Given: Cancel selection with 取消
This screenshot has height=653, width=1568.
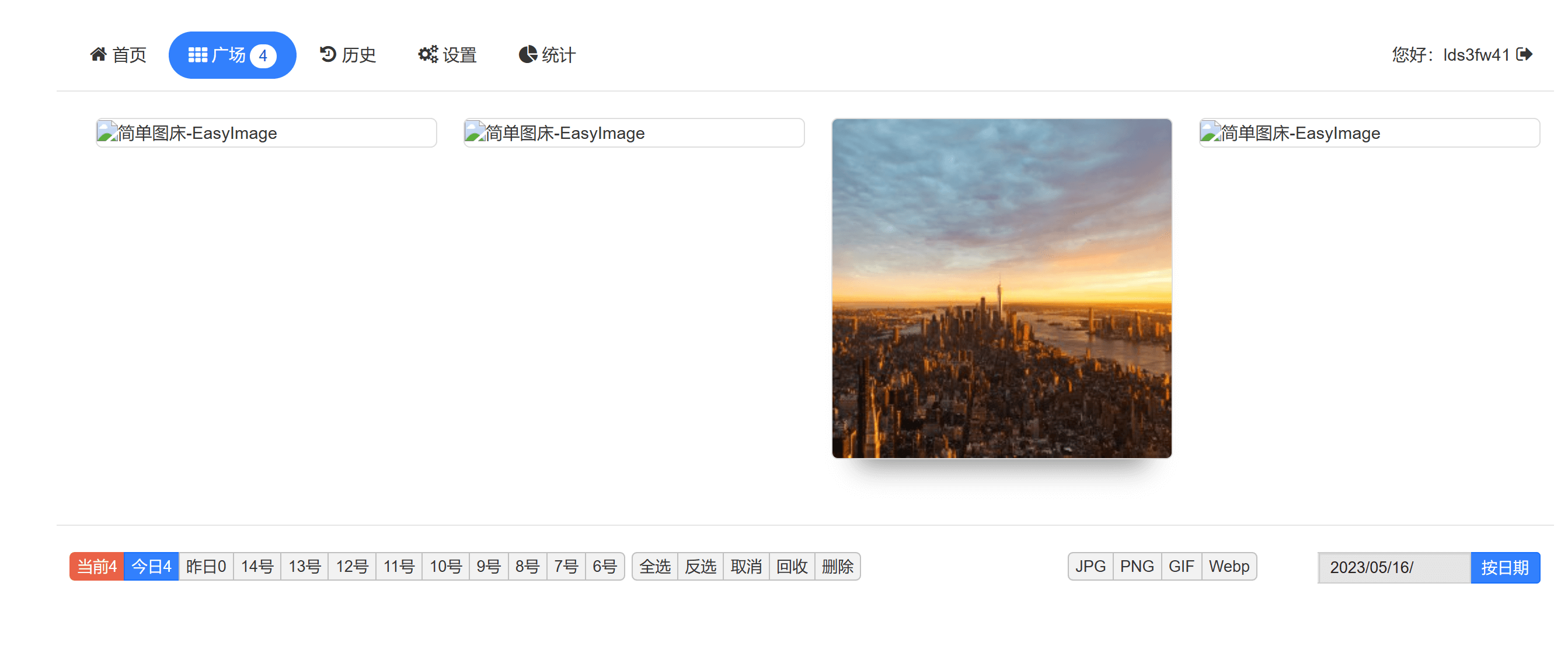Looking at the screenshot, I should coord(746,566).
